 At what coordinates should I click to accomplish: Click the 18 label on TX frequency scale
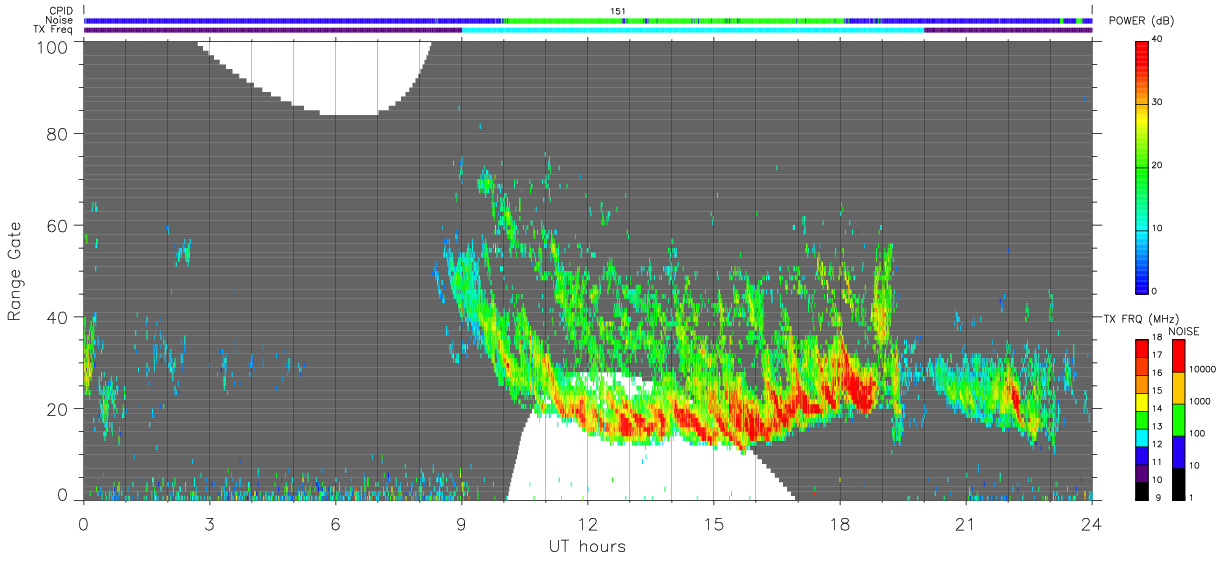tap(1156, 339)
